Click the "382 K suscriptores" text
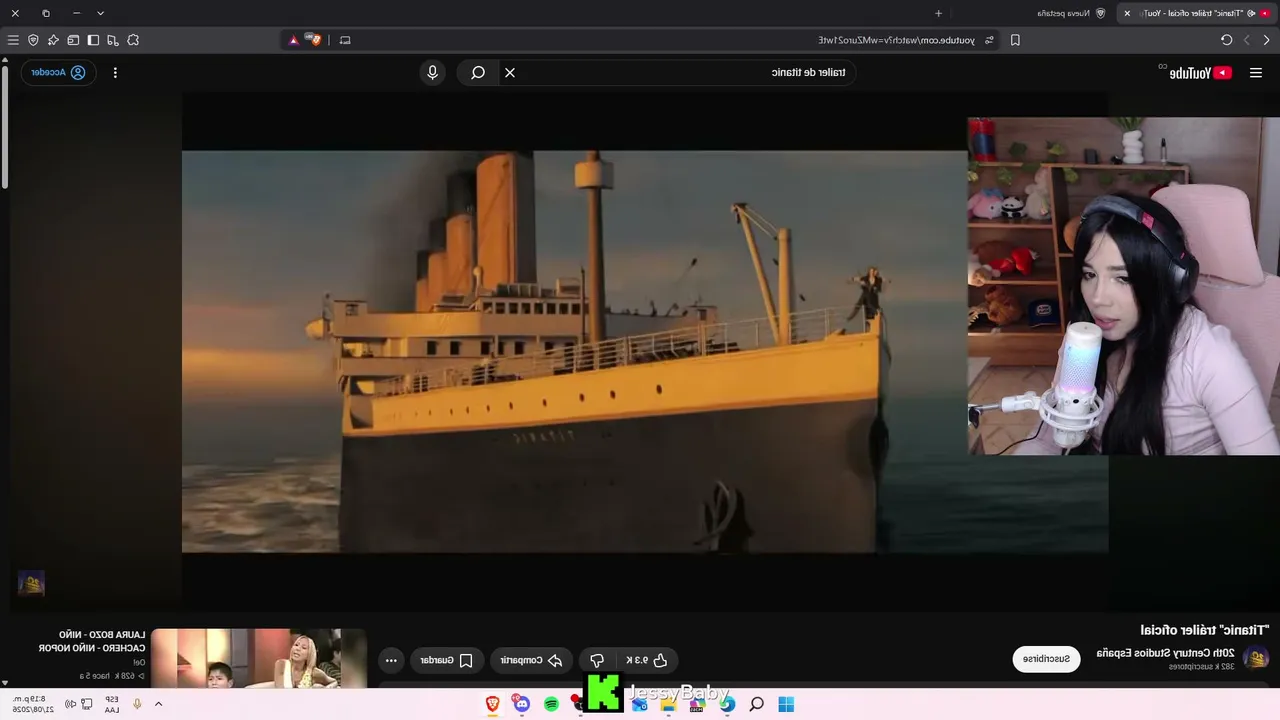 point(1202,667)
